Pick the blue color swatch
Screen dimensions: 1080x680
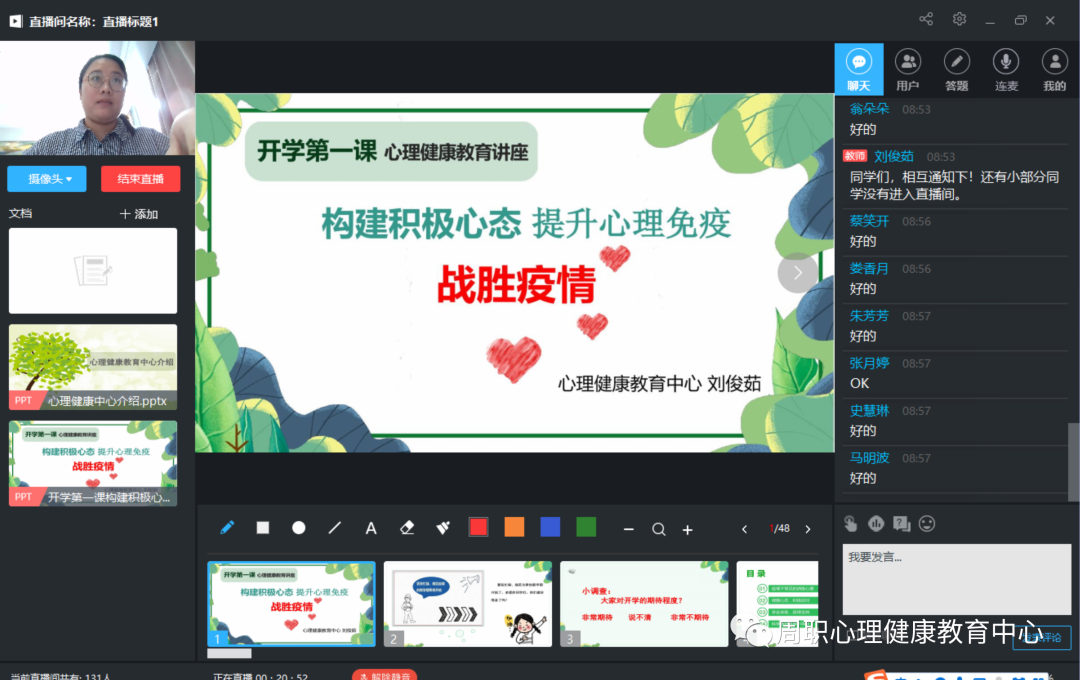click(x=550, y=527)
